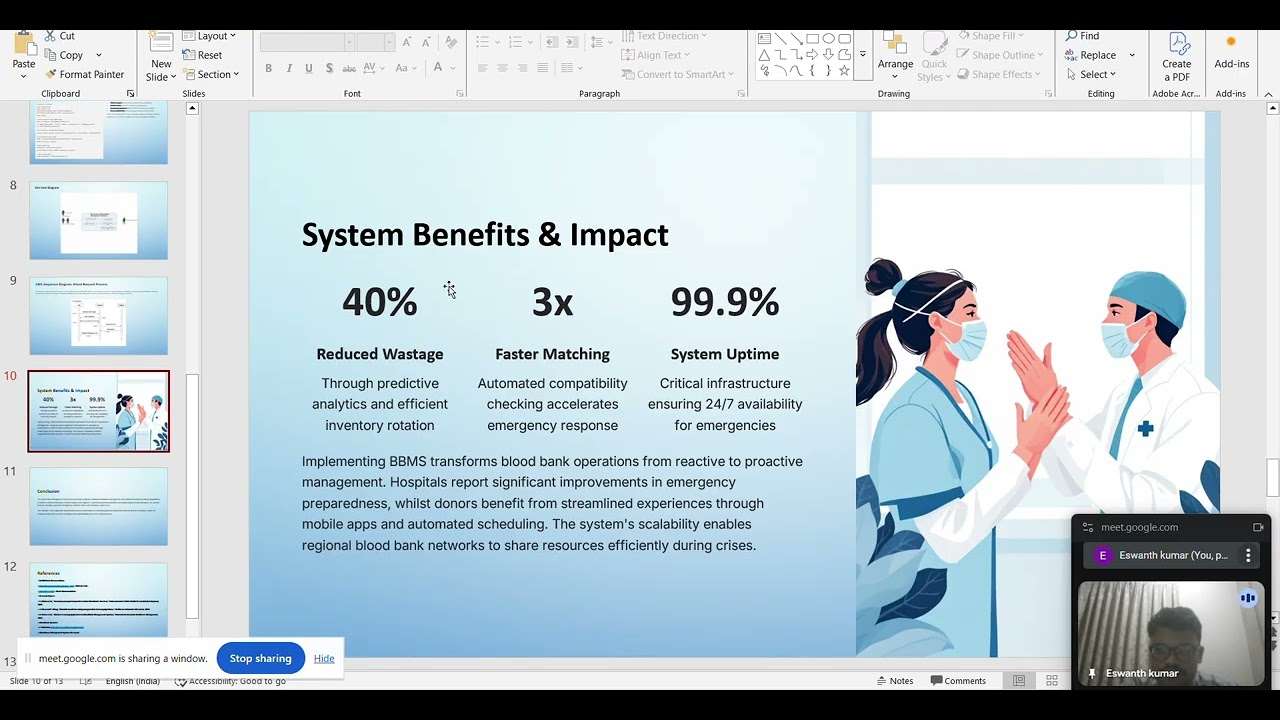The height and width of the screenshot is (720, 1280).
Task: Open the Align Text menu
Action: pos(655,55)
